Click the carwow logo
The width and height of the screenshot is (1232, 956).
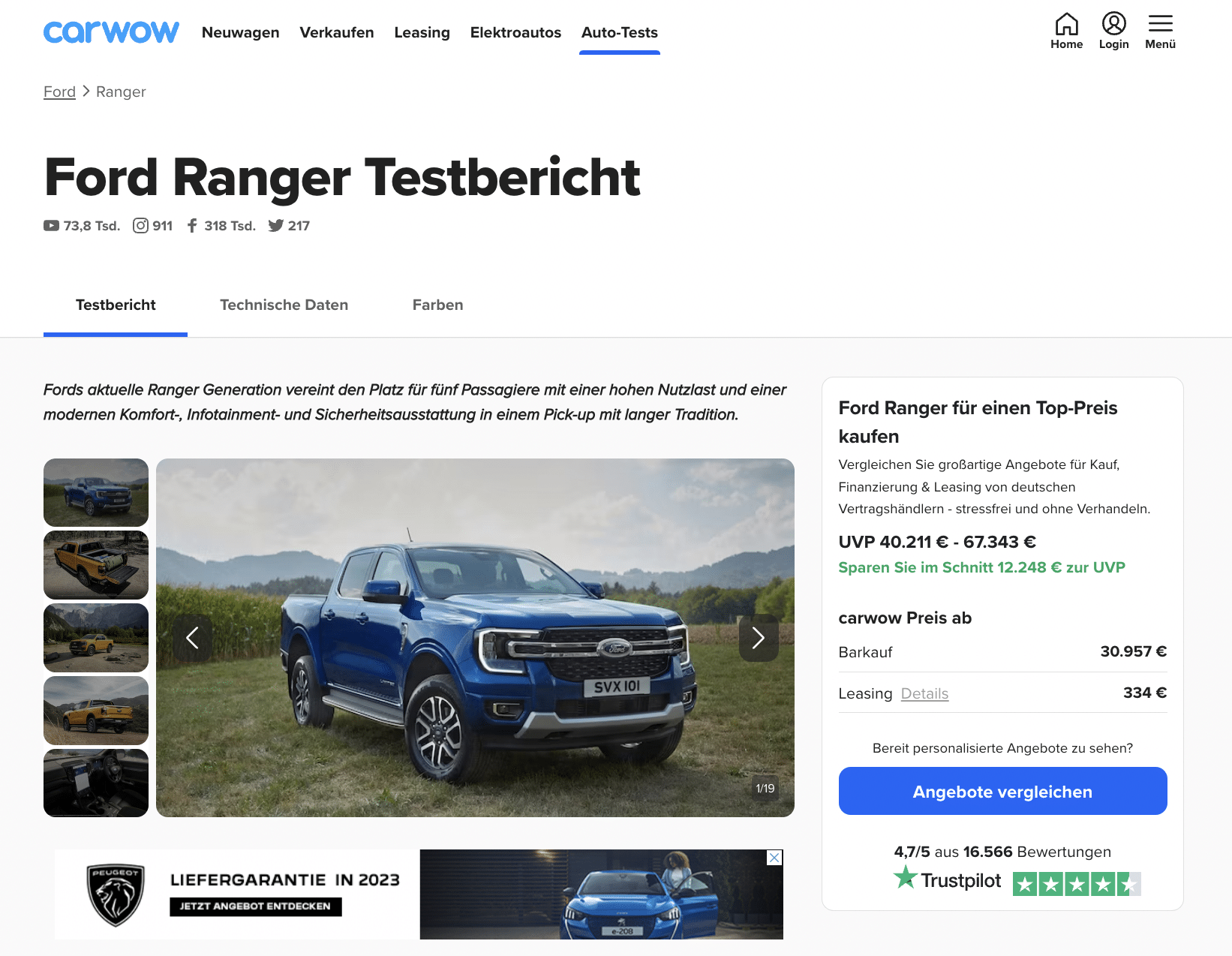coord(111,32)
